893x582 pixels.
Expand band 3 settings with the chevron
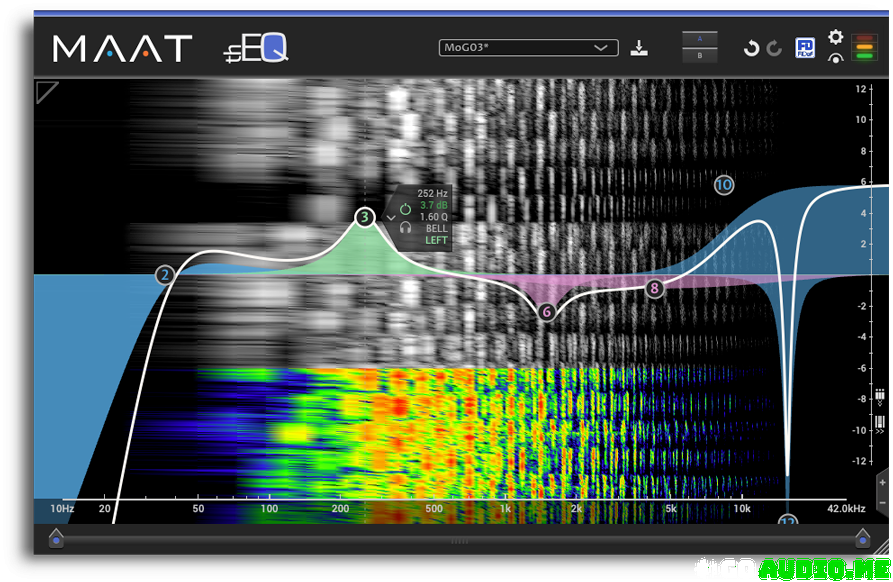coord(391,217)
